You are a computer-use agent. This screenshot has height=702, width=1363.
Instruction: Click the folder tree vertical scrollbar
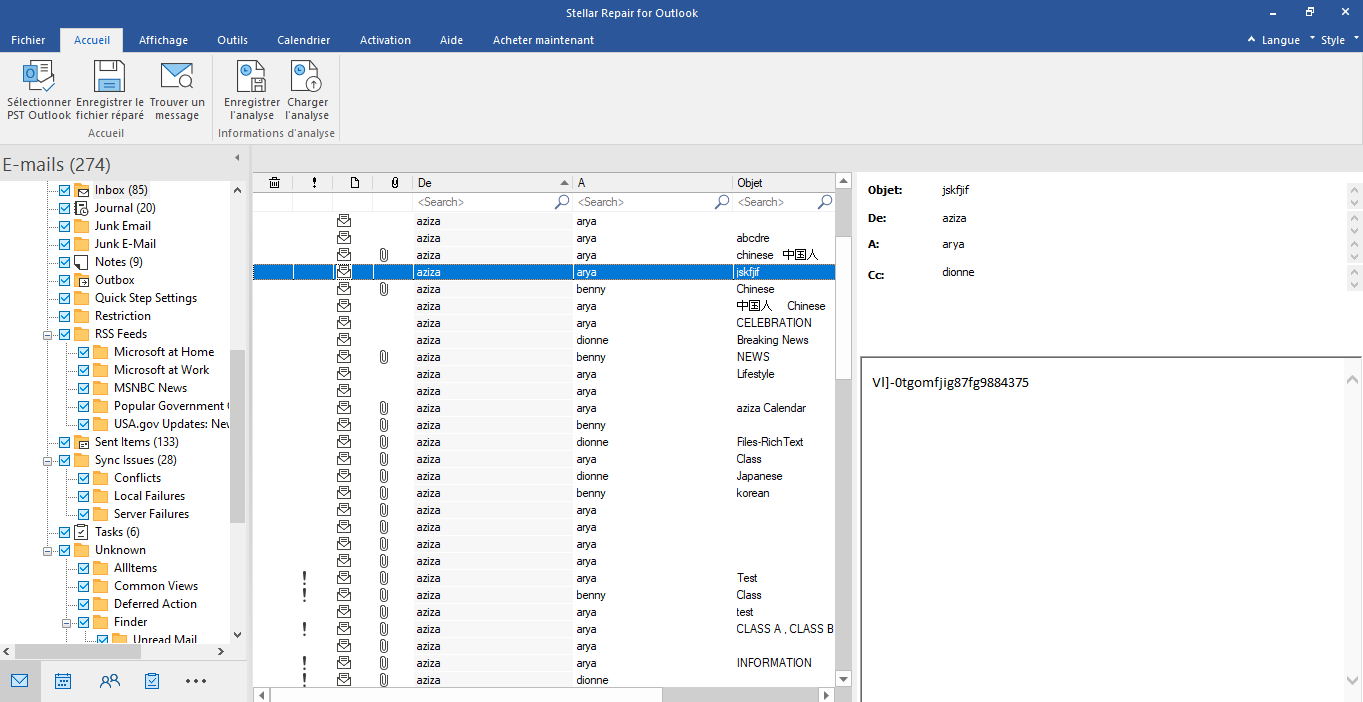(237, 435)
